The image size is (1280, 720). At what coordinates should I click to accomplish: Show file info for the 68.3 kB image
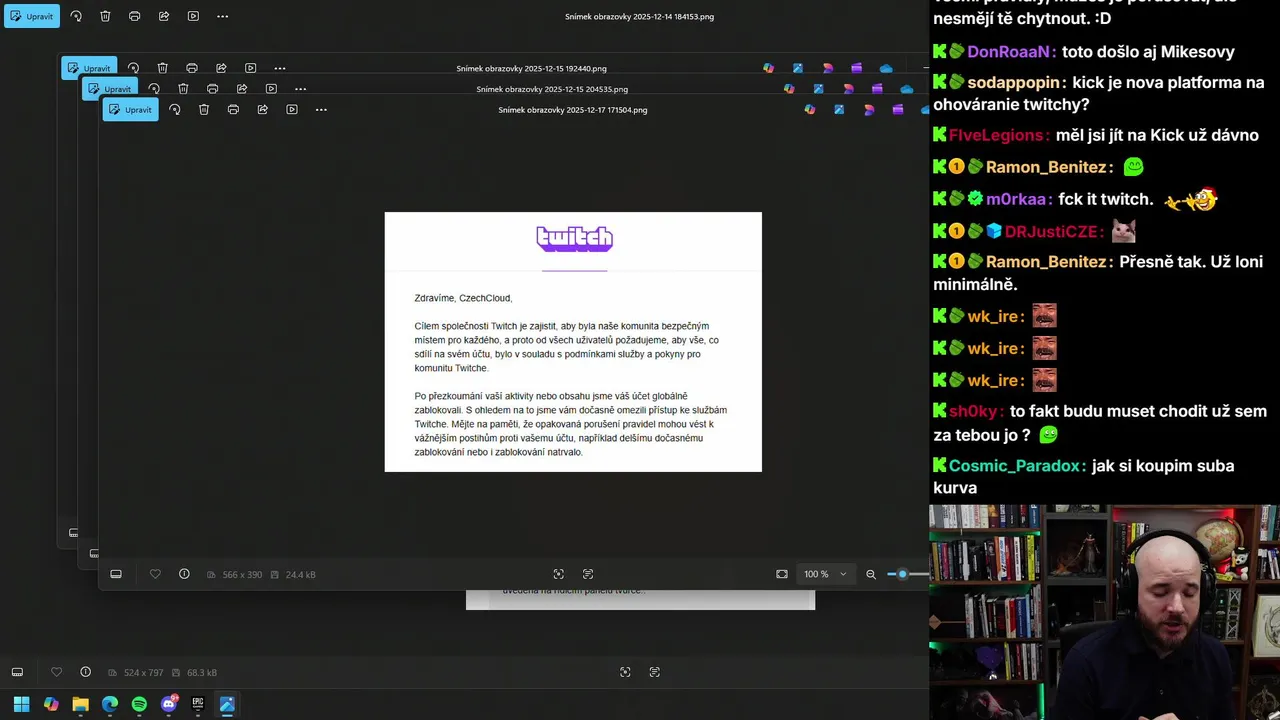[x=86, y=672]
